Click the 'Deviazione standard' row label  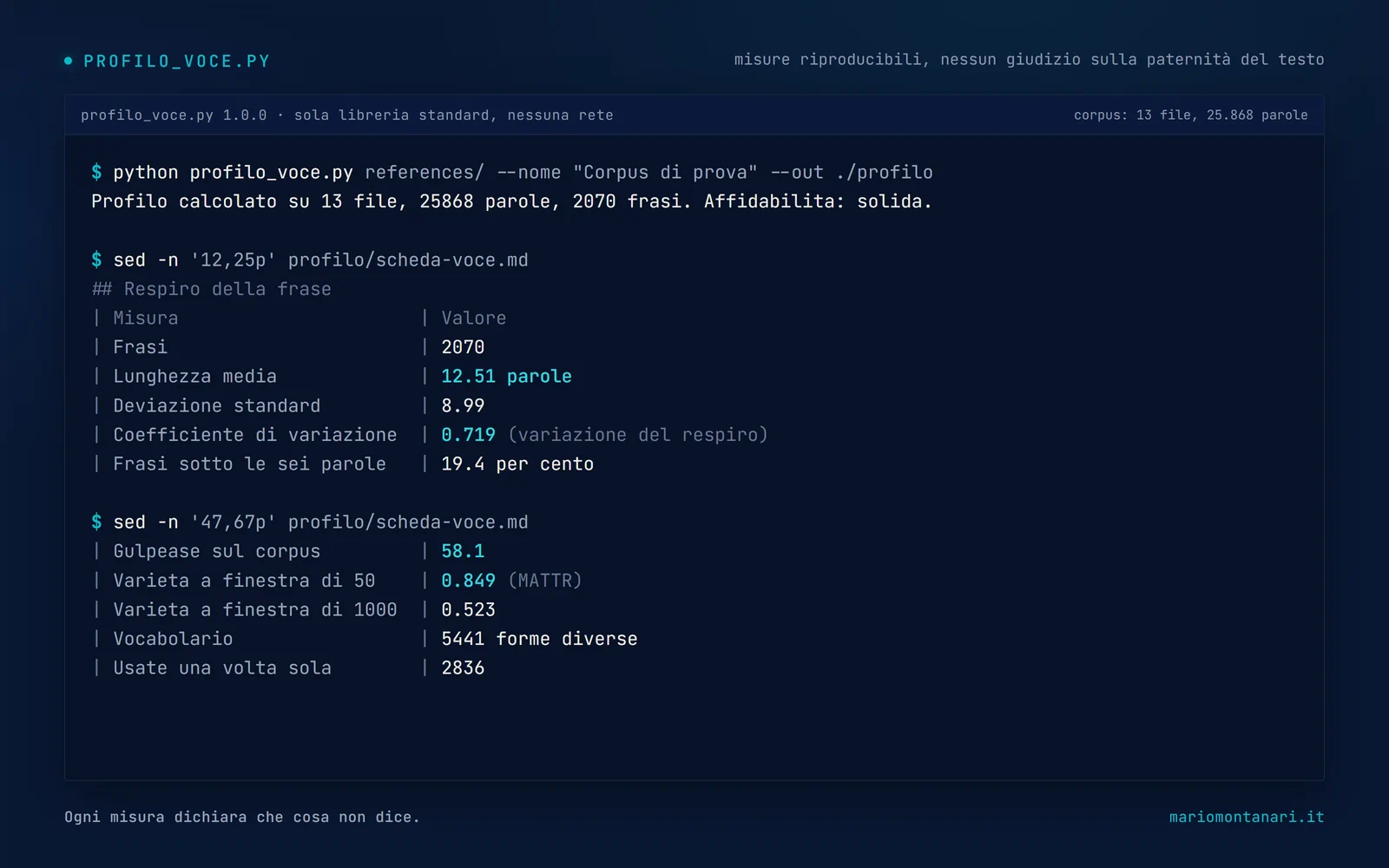pyautogui.click(x=216, y=405)
